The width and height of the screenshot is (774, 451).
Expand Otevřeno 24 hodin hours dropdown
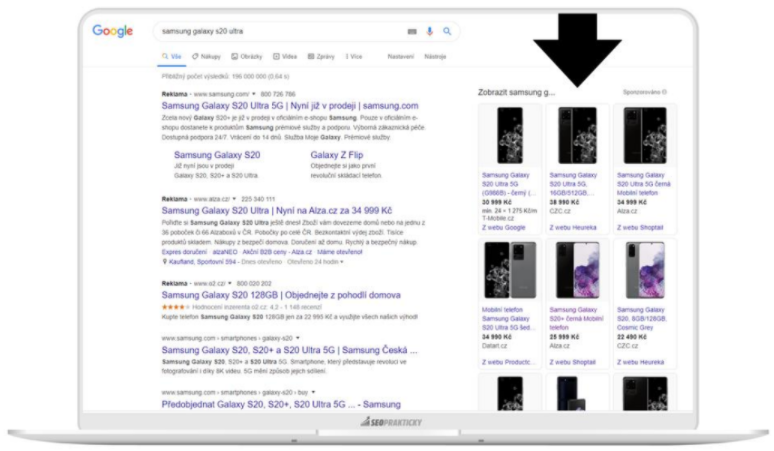[342, 262]
